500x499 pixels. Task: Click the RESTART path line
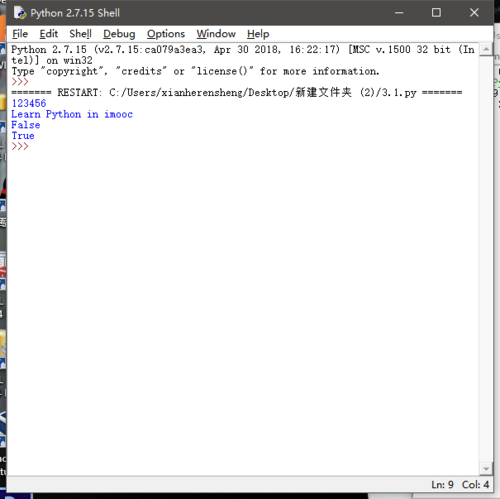click(x=237, y=92)
